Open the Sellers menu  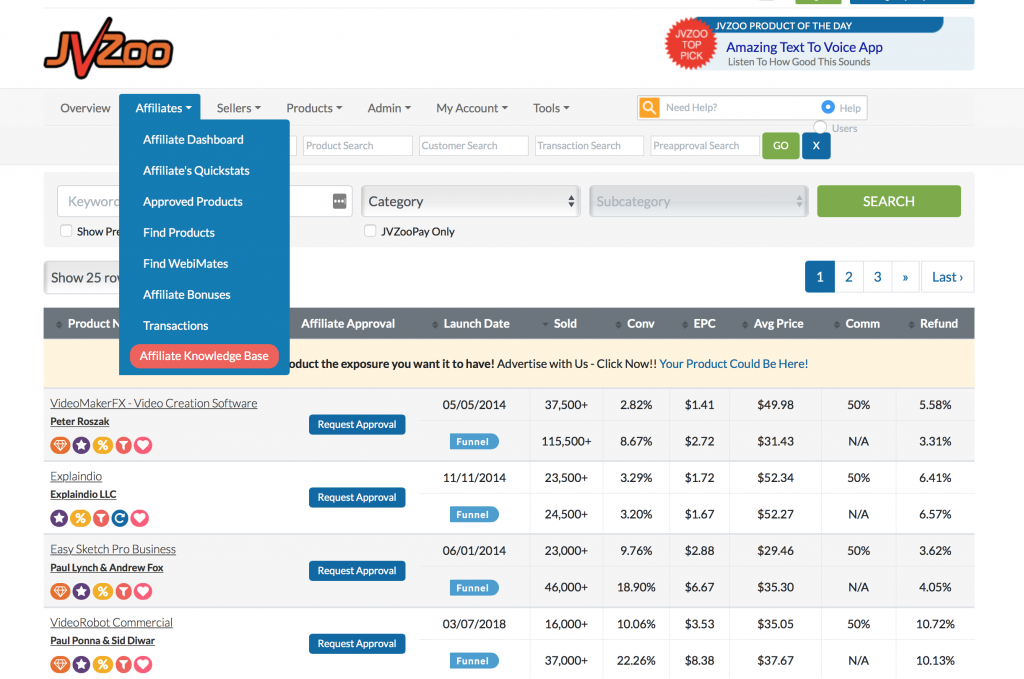pos(238,107)
